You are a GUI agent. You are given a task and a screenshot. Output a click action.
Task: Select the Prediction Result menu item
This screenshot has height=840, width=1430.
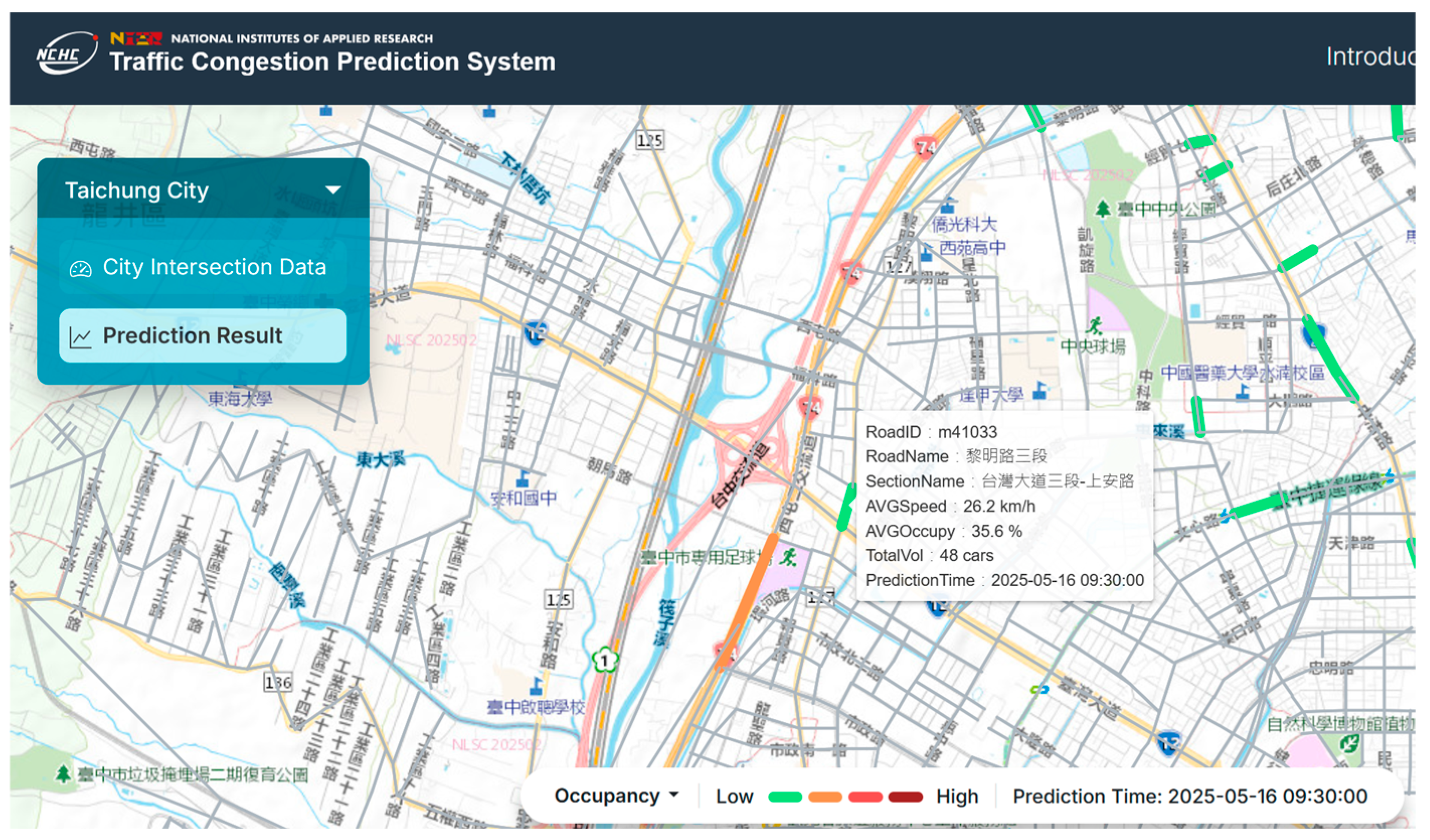[203, 336]
